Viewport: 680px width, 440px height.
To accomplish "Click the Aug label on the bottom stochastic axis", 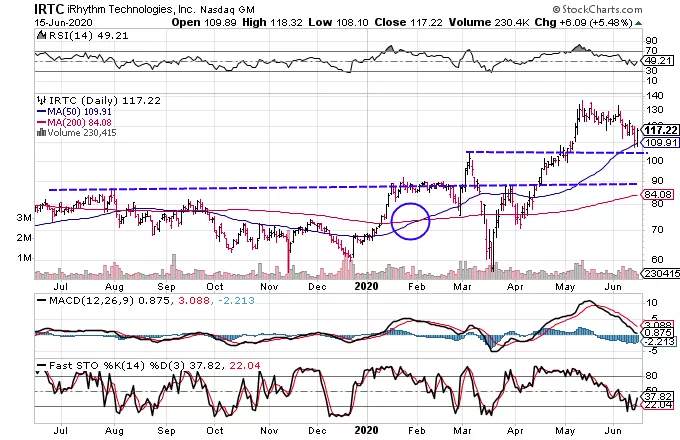I will (114, 430).
